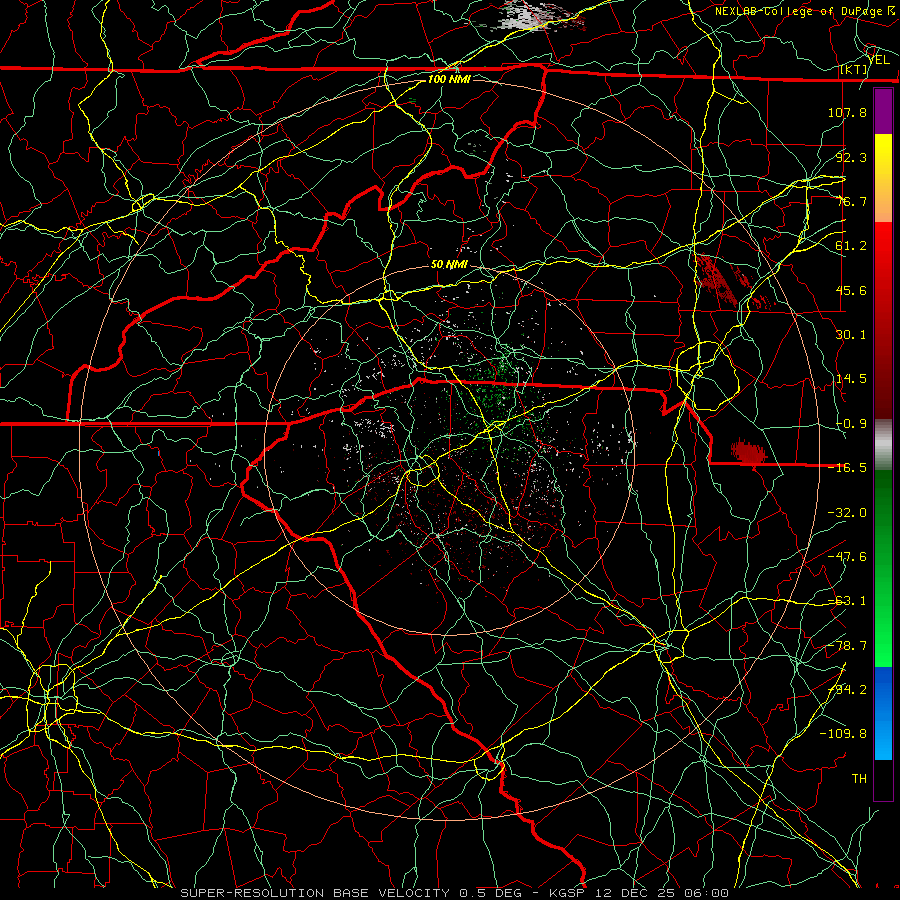Click the 14.5 scale value
Viewport: 900px width, 900px height.
851,379
